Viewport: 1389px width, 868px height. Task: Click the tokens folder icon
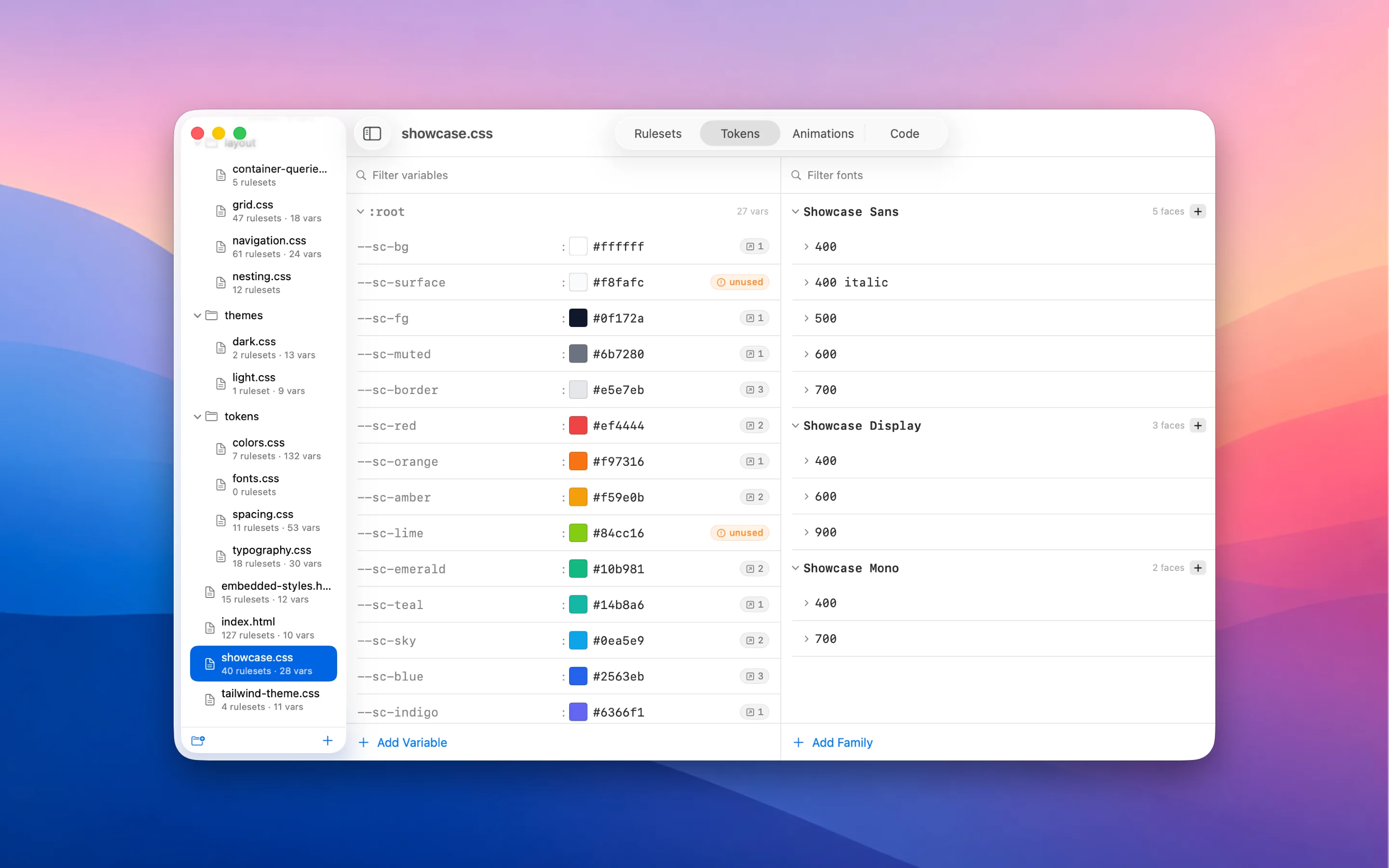(212, 416)
